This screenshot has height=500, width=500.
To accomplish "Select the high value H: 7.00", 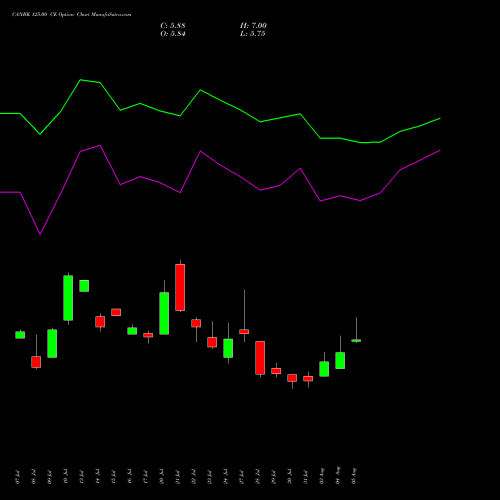I will (x=253, y=26).
